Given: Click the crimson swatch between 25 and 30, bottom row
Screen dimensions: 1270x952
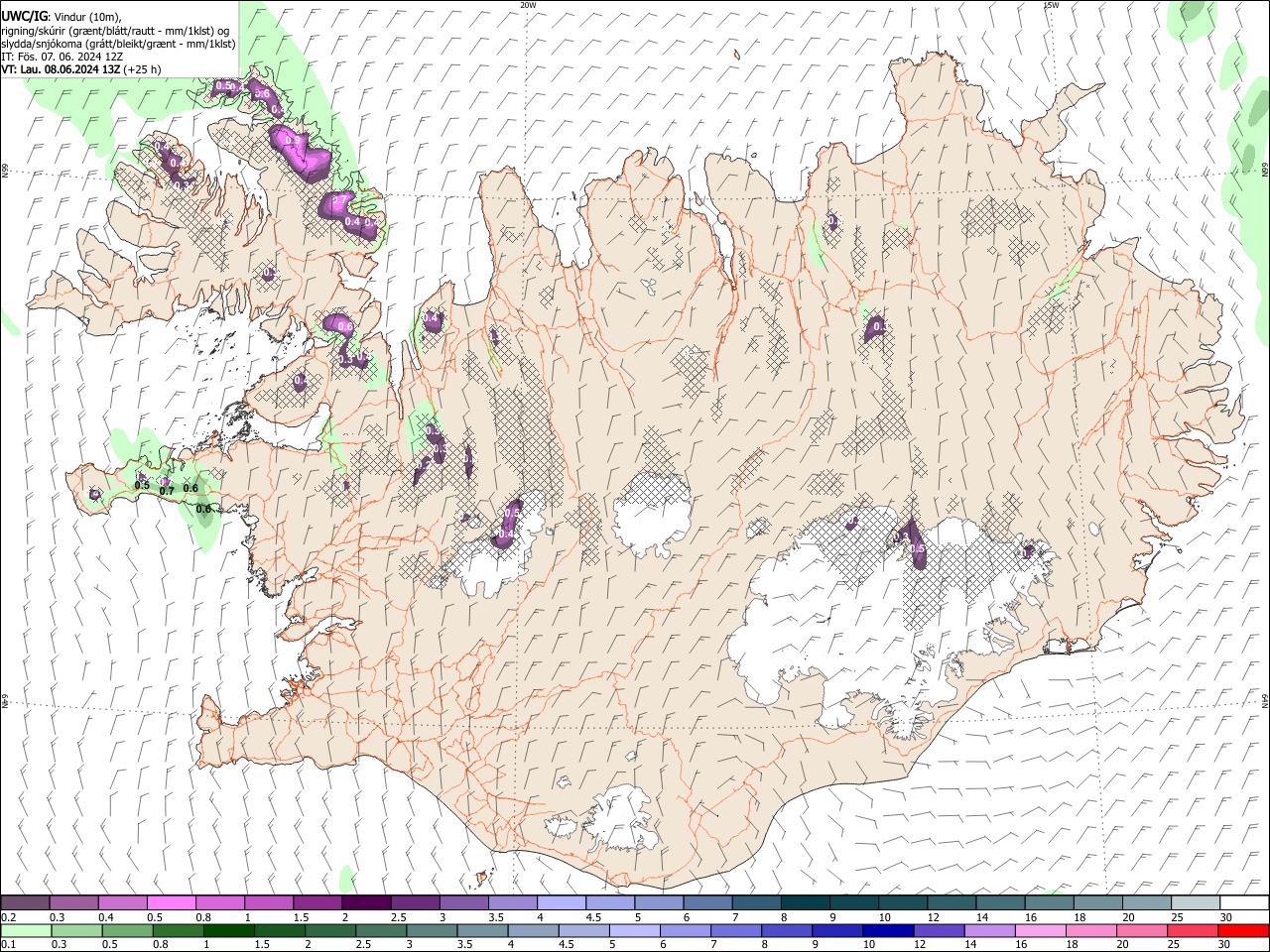Looking at the screenshot, I should 1193,931.
